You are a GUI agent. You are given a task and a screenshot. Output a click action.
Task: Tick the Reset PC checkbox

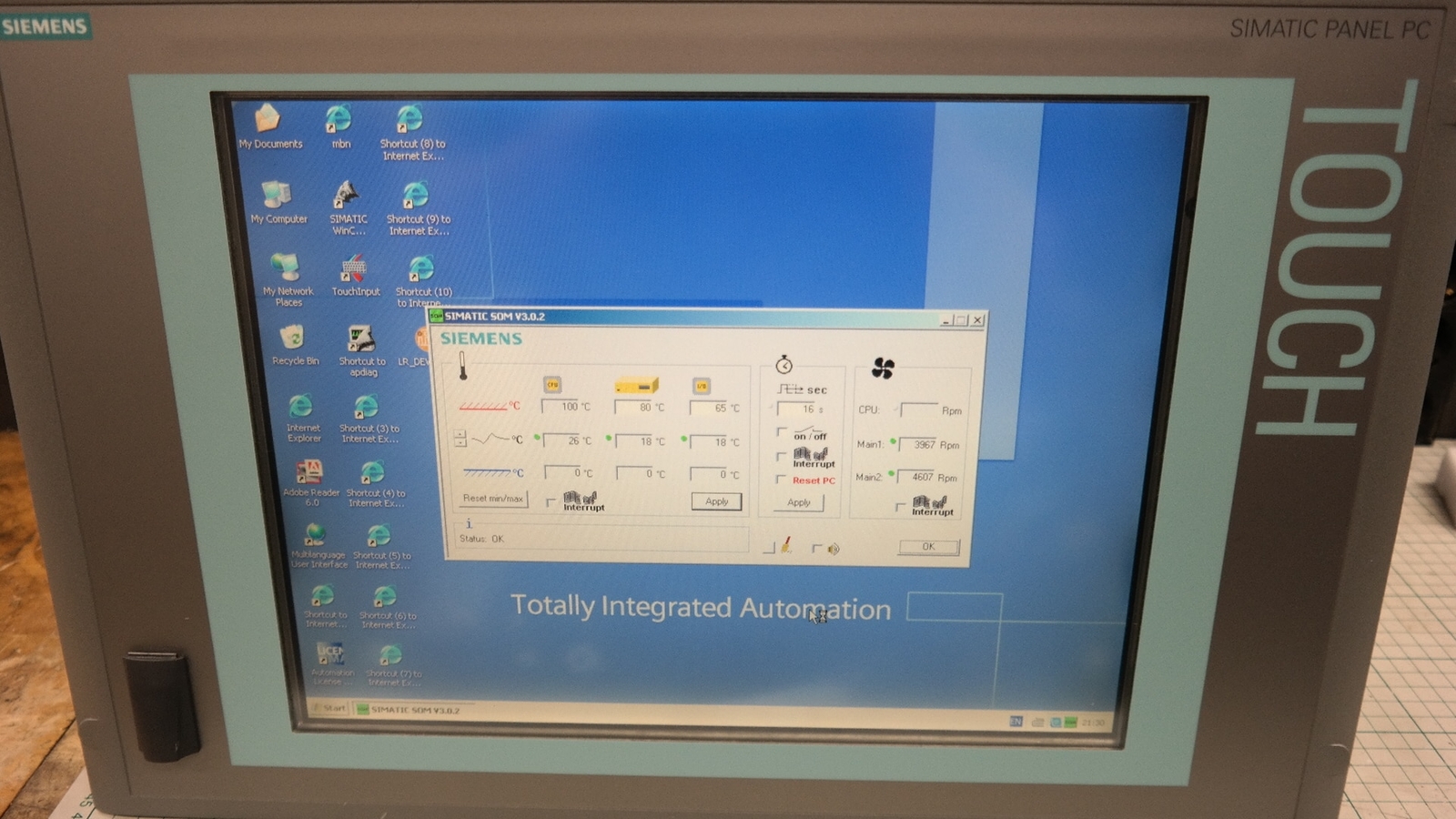[x=781, y=479]
